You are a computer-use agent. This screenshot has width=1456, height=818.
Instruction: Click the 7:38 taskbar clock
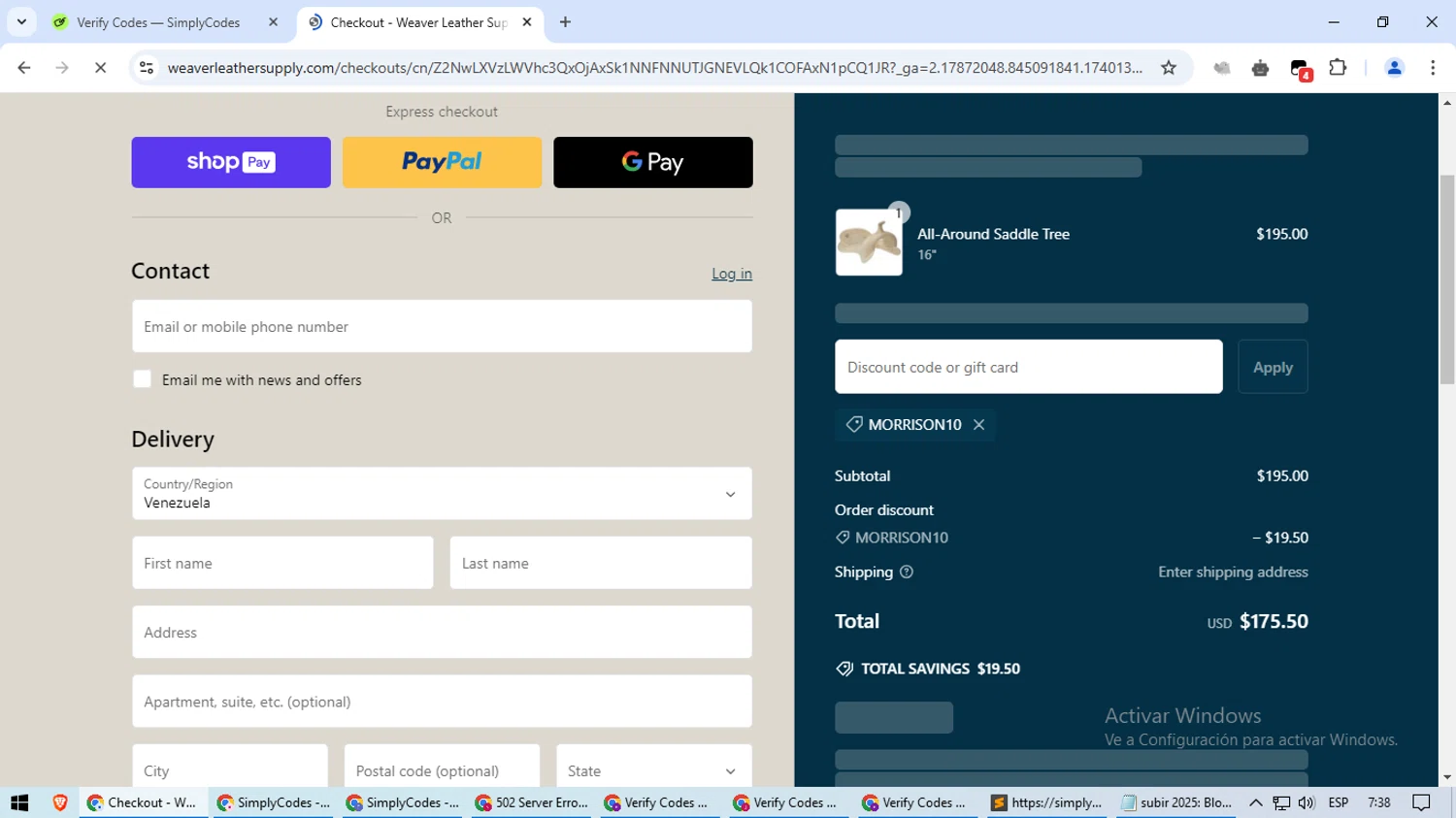tap(1378, 802)
